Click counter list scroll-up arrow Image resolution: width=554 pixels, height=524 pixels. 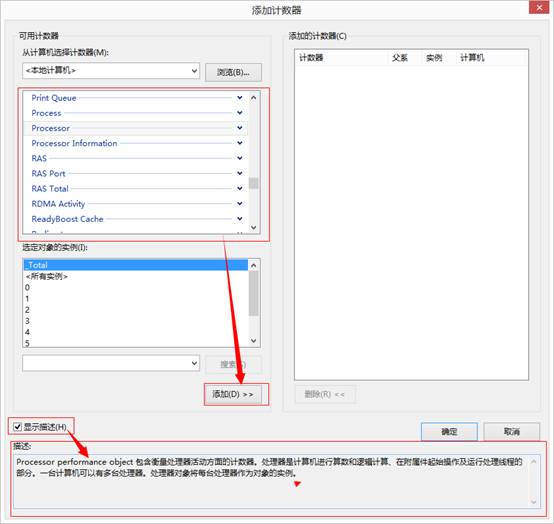tap(253, 98)
